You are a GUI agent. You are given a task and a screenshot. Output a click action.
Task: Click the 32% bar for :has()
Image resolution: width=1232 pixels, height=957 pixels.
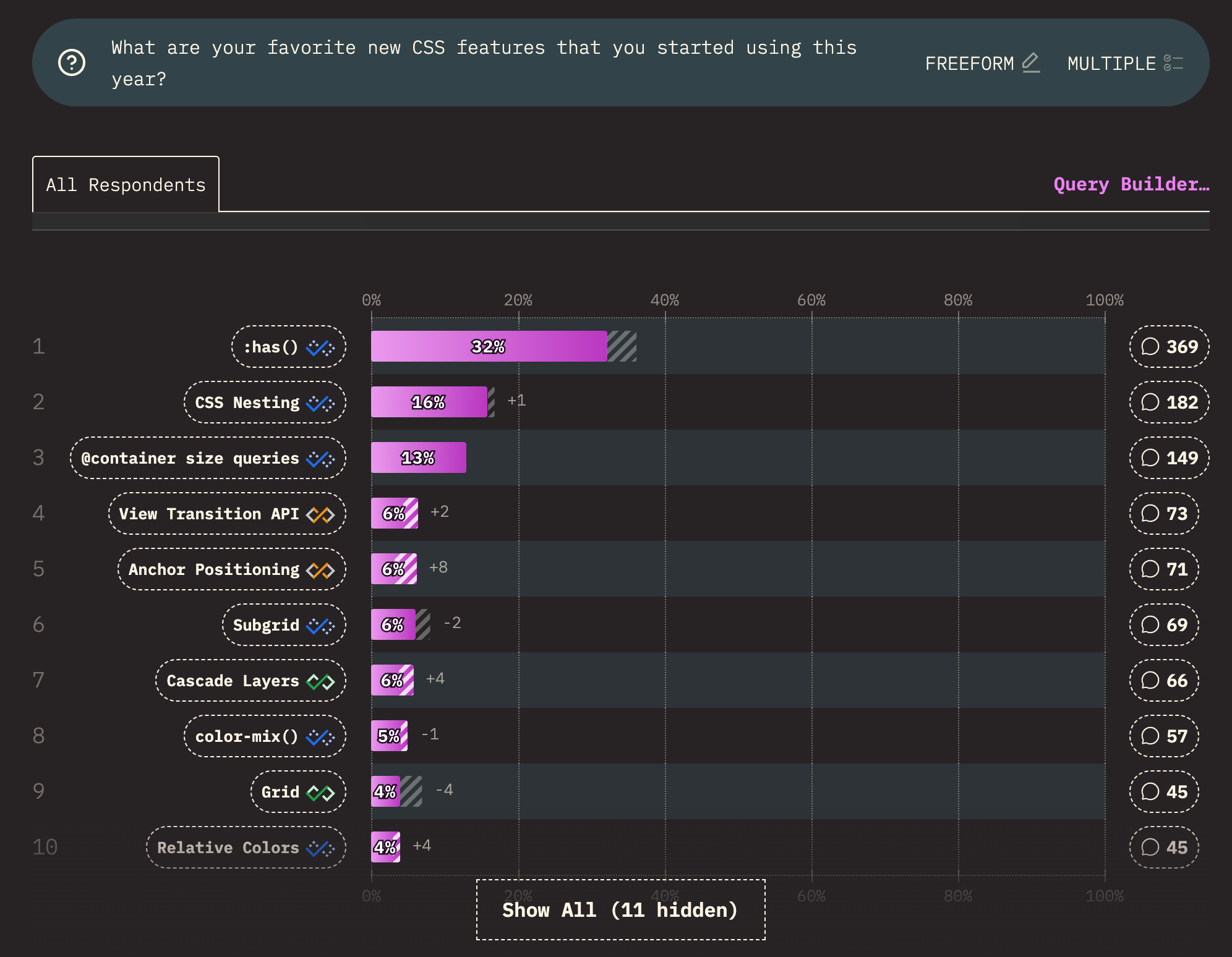[489, 346]
